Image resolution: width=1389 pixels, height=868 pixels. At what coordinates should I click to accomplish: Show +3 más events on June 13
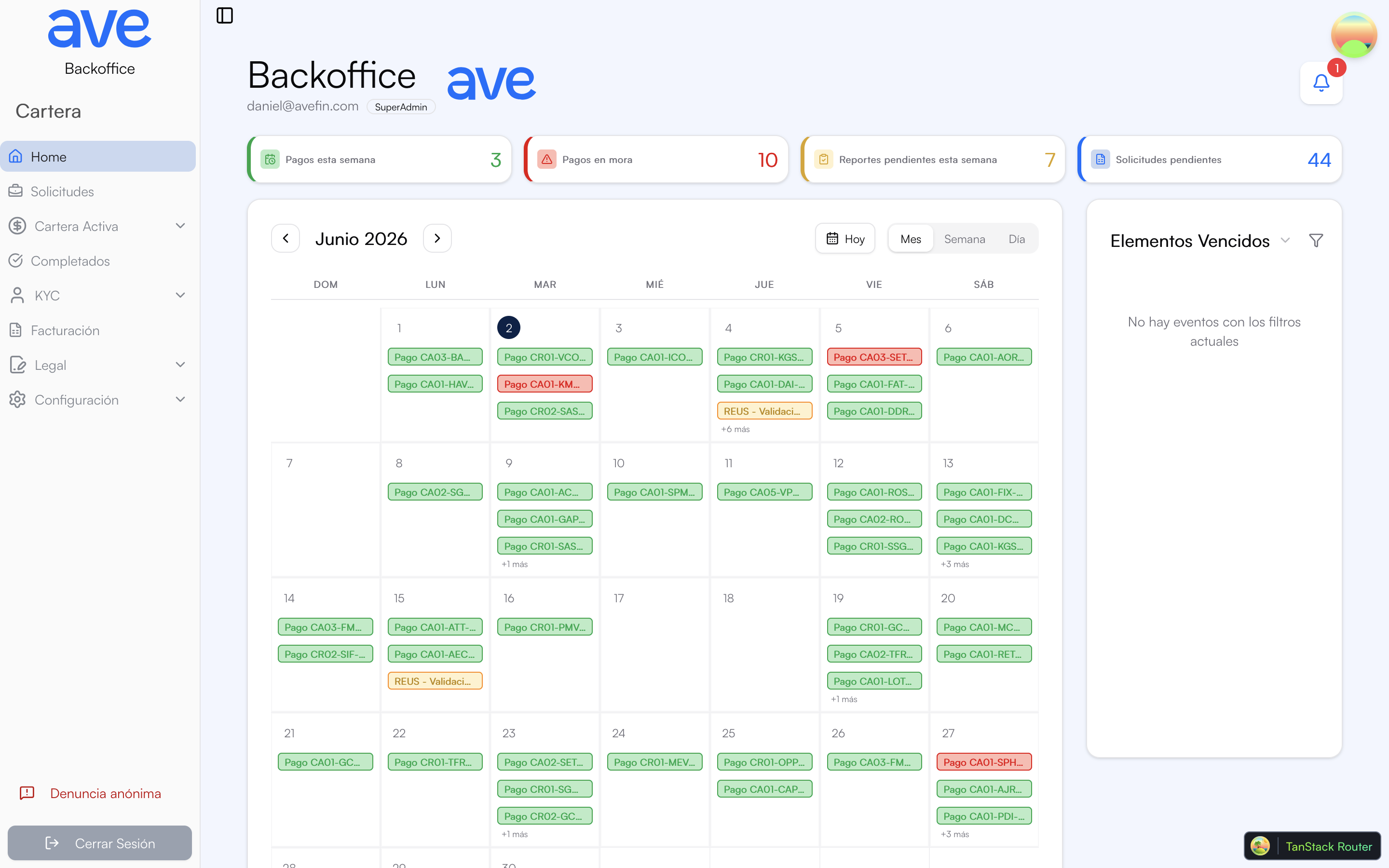click(954, 564)
